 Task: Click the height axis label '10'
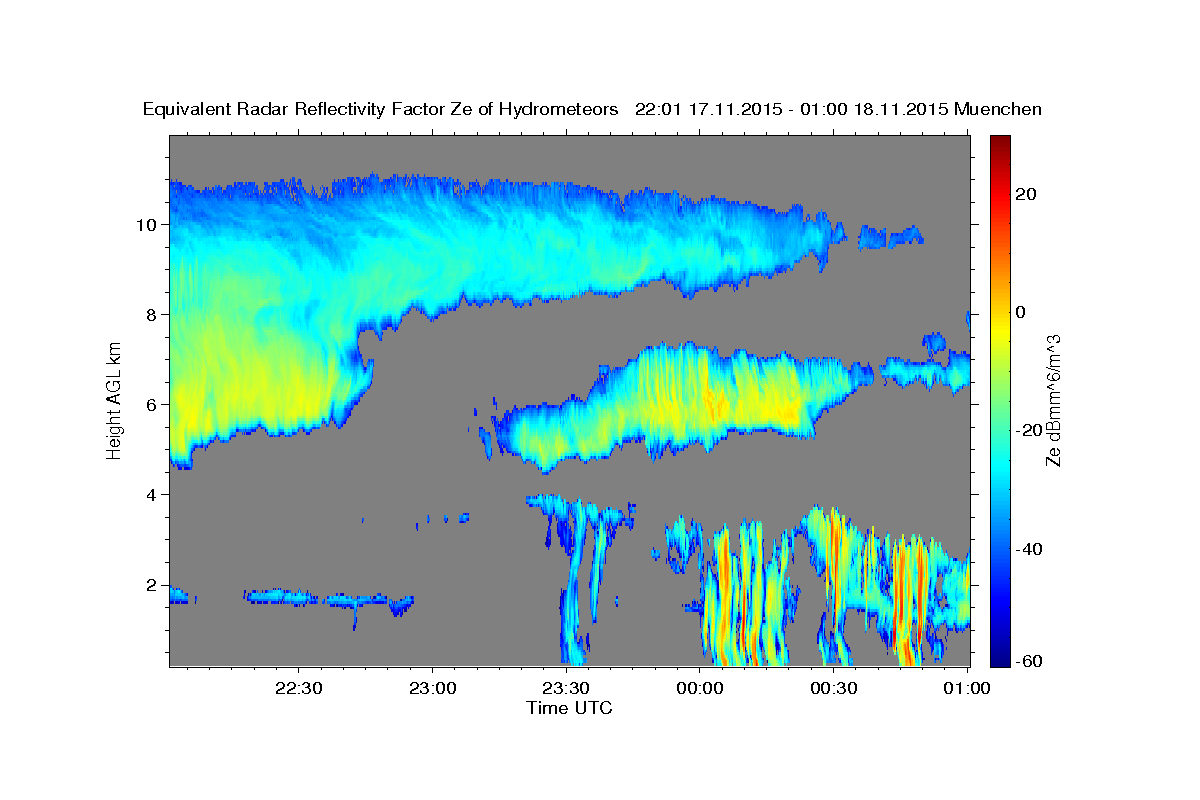tap(148, 224)
